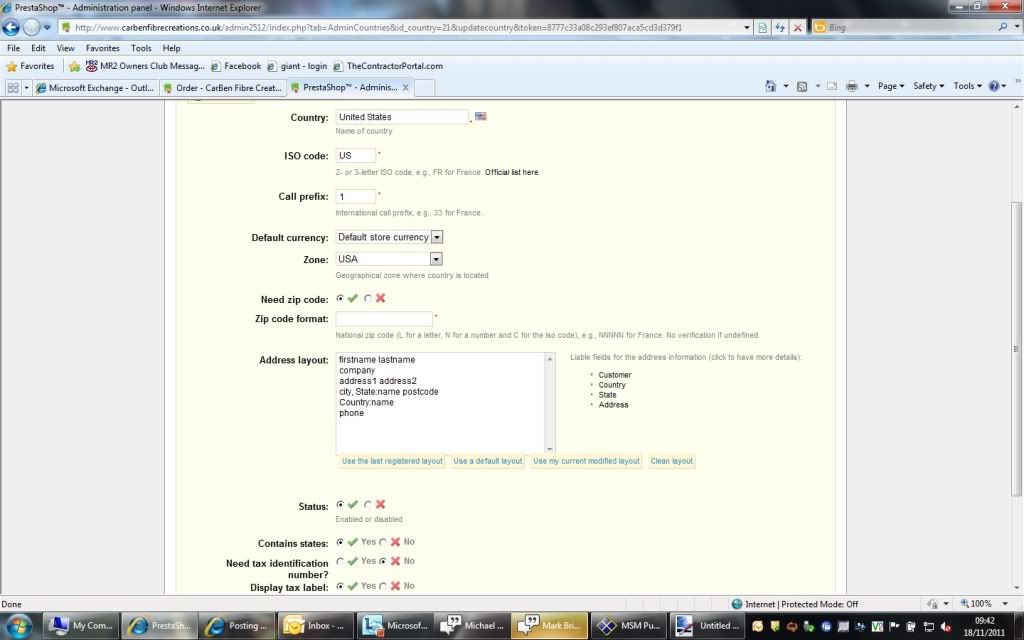Open the Tools menu in menu bar

[141, 48]
